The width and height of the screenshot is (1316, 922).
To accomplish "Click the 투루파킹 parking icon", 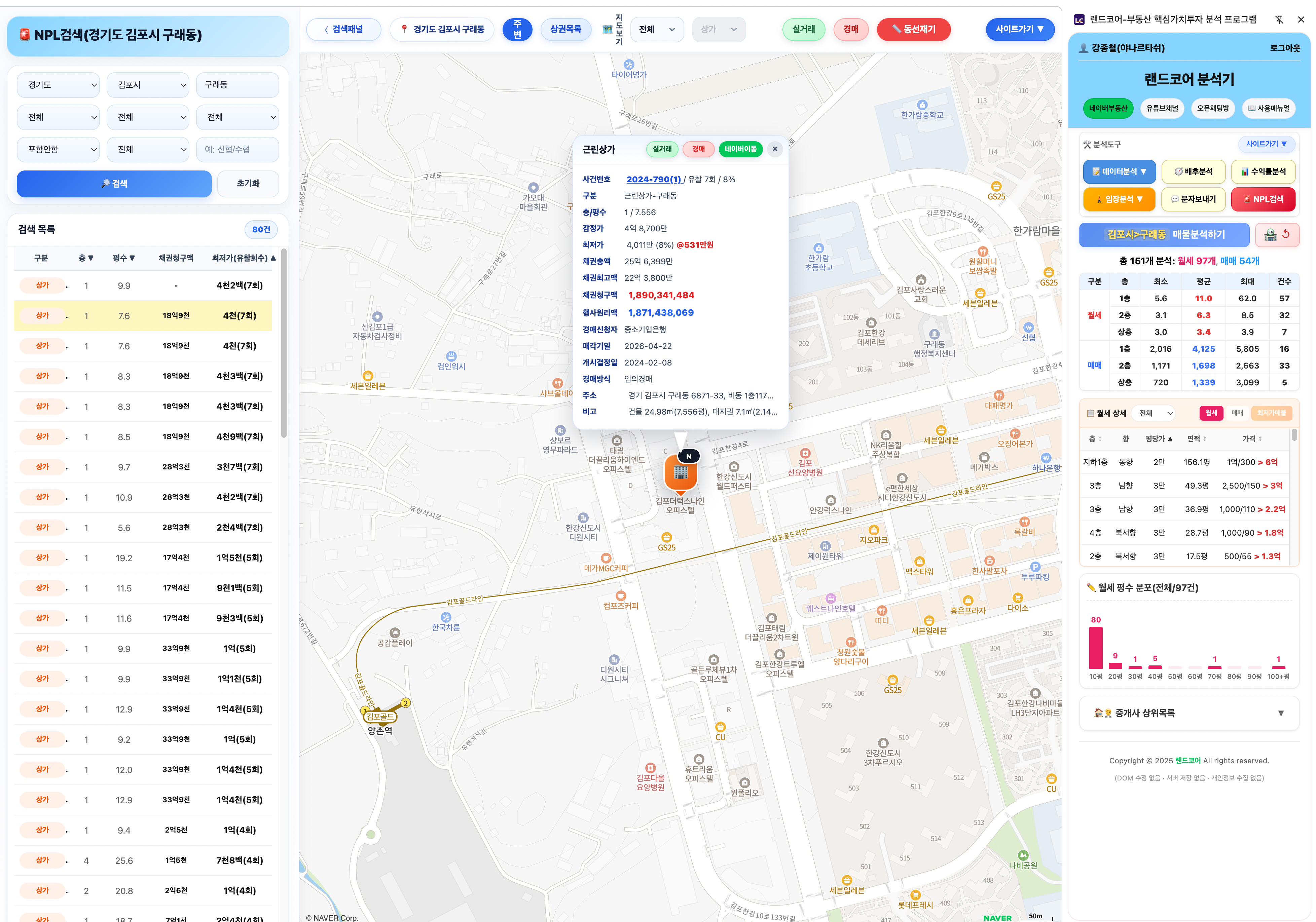I will point(1034,567).
